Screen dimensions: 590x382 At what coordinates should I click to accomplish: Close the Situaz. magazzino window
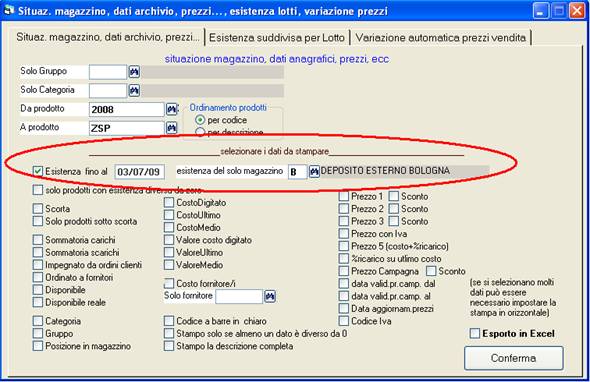click(x=577, y=11)
